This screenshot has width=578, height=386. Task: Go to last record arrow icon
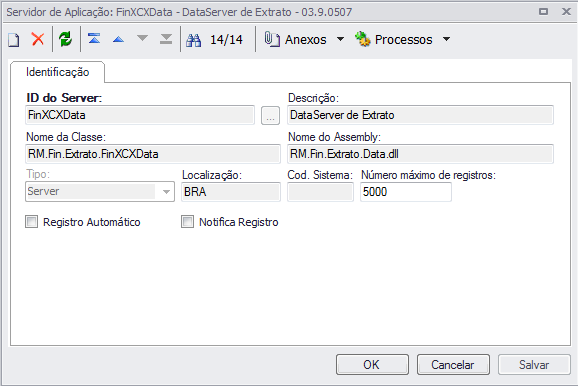166,39
